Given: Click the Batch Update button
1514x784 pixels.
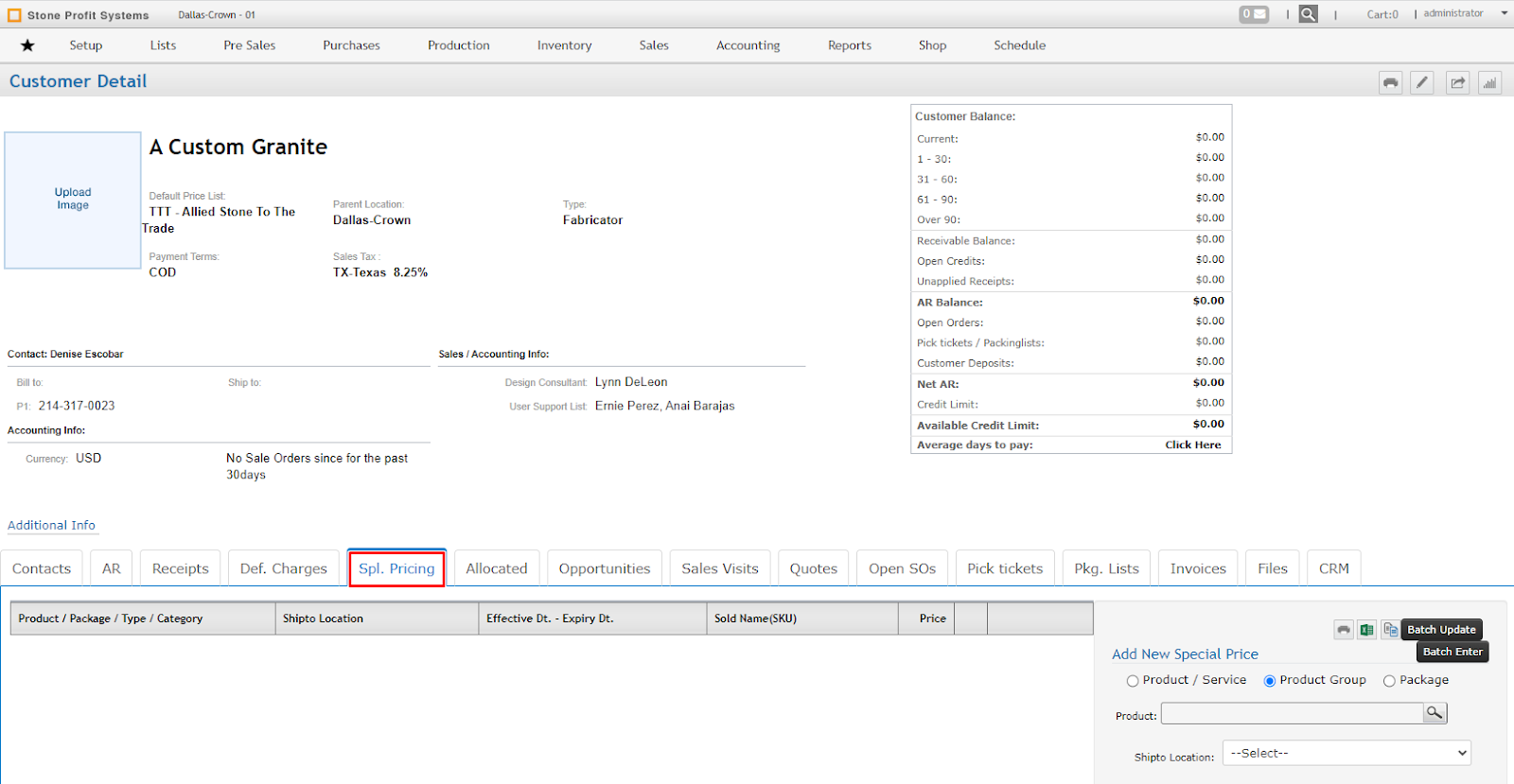Looking at the screenshot, I should coord(1441,630).
